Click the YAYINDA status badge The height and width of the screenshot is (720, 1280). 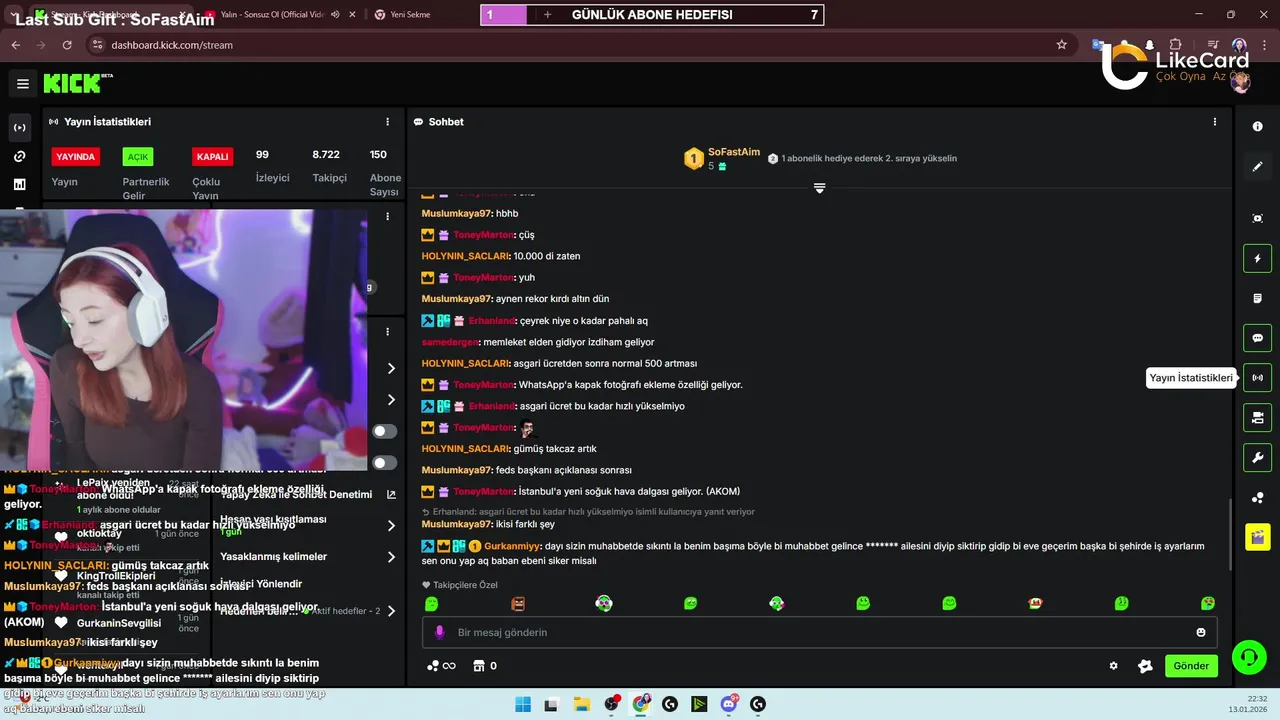coord(76,157)
